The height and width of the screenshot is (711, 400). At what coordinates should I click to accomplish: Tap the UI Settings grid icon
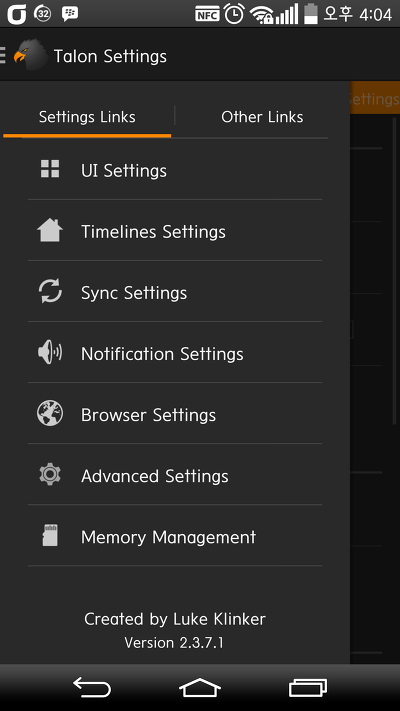click(50, 169)
